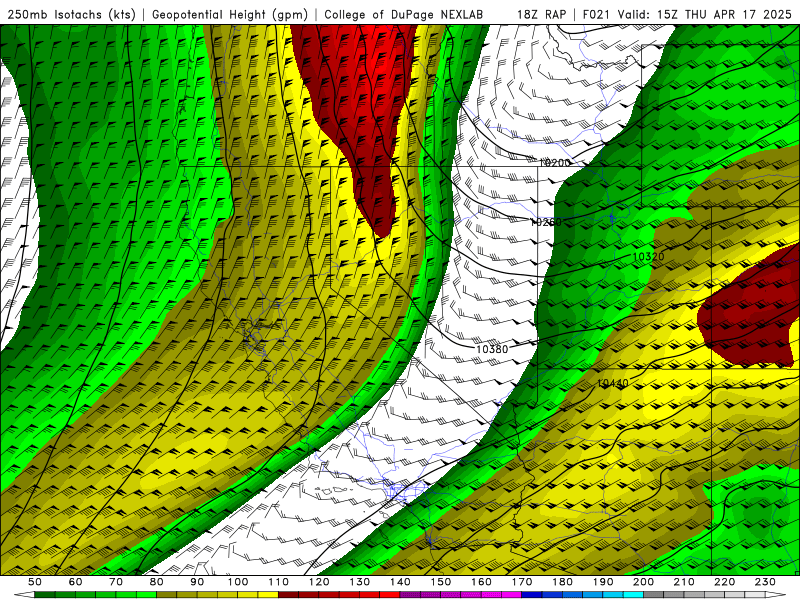Screen dimensions: 800x600
Task: Click the 10380 height contour label
Action: pos(492,349)
